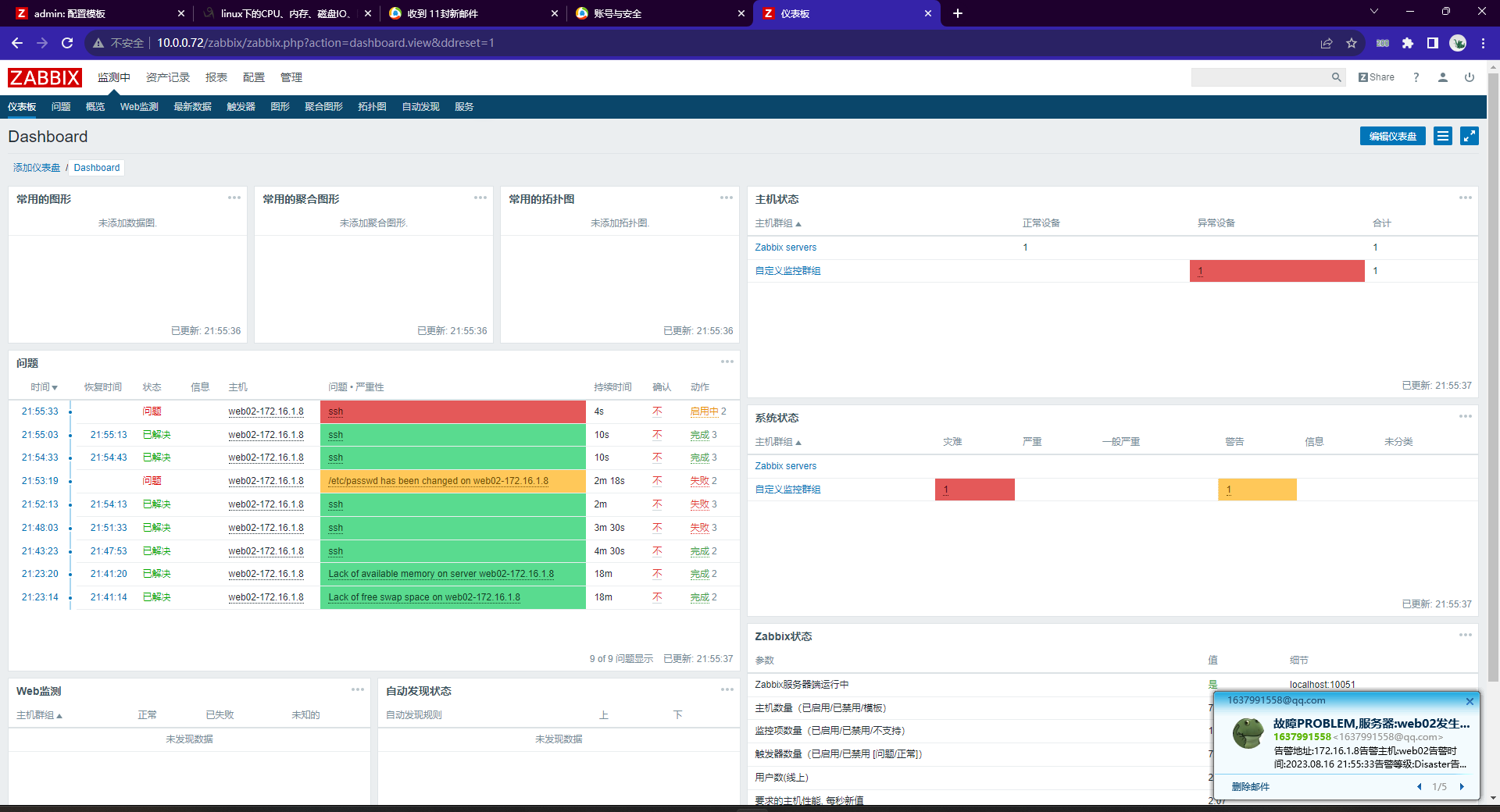Viewport: 1500px width, 812px height.
Task: Open a new browser tab
Action: [958, 13]
